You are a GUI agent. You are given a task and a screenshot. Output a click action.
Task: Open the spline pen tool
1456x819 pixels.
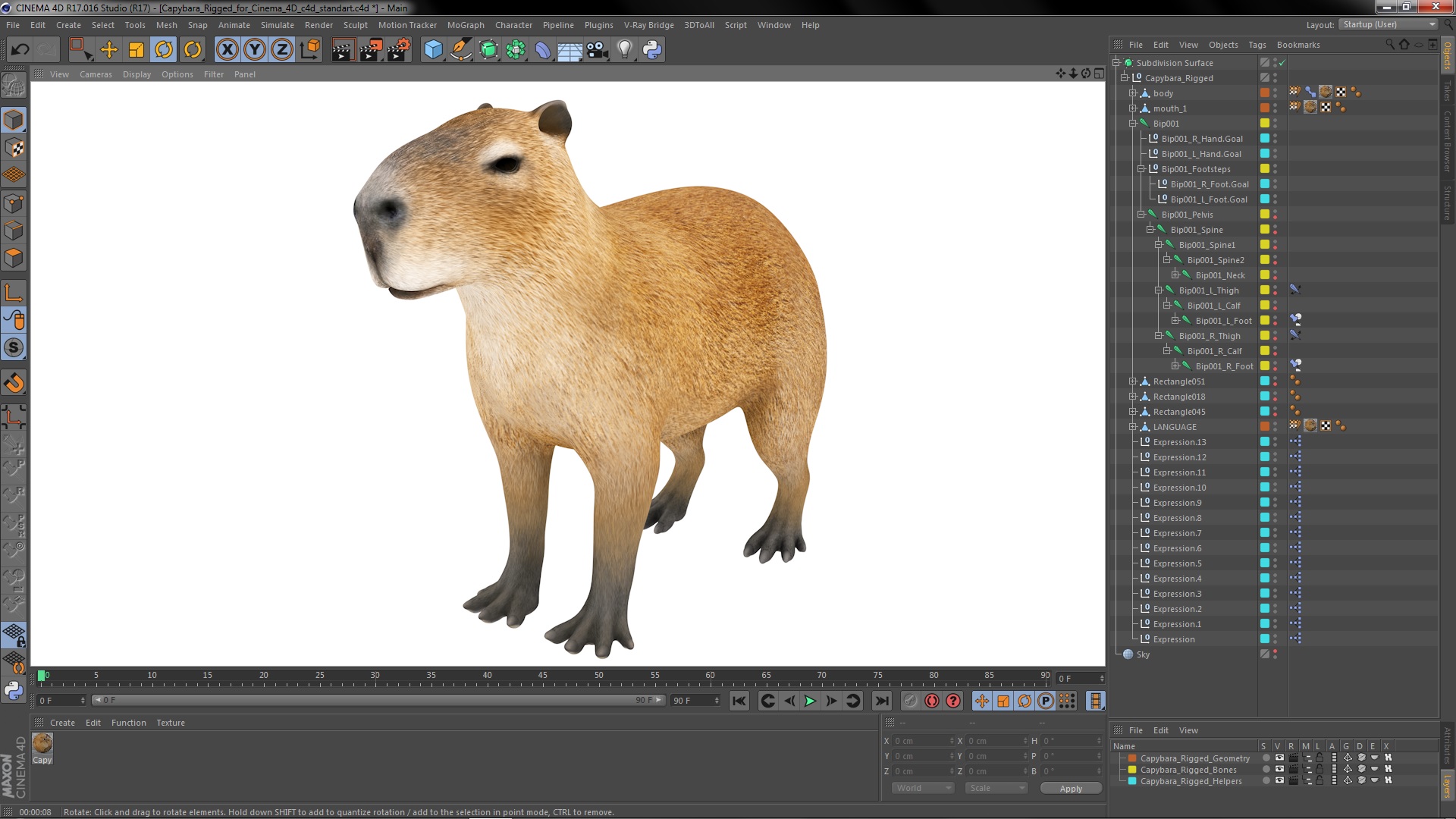coord(460,50)
